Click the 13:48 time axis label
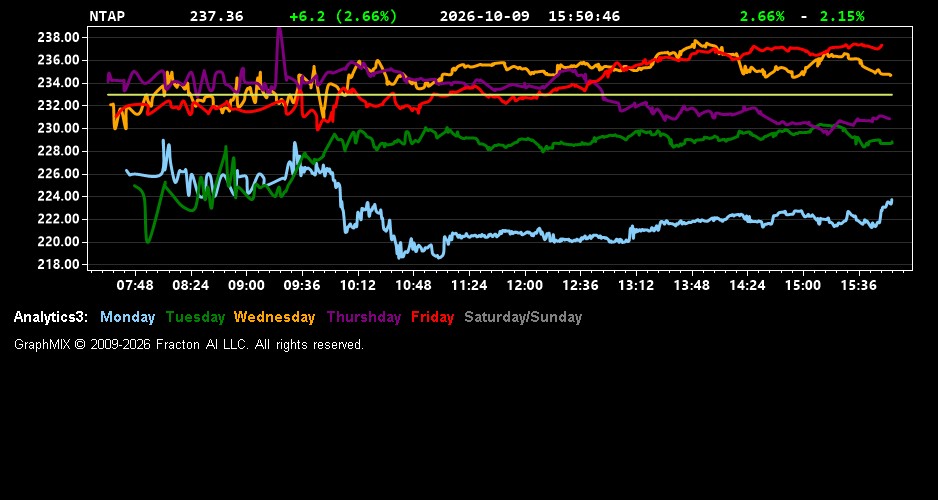This screenshot has height=500, width=938. click(x=692, y=285)
